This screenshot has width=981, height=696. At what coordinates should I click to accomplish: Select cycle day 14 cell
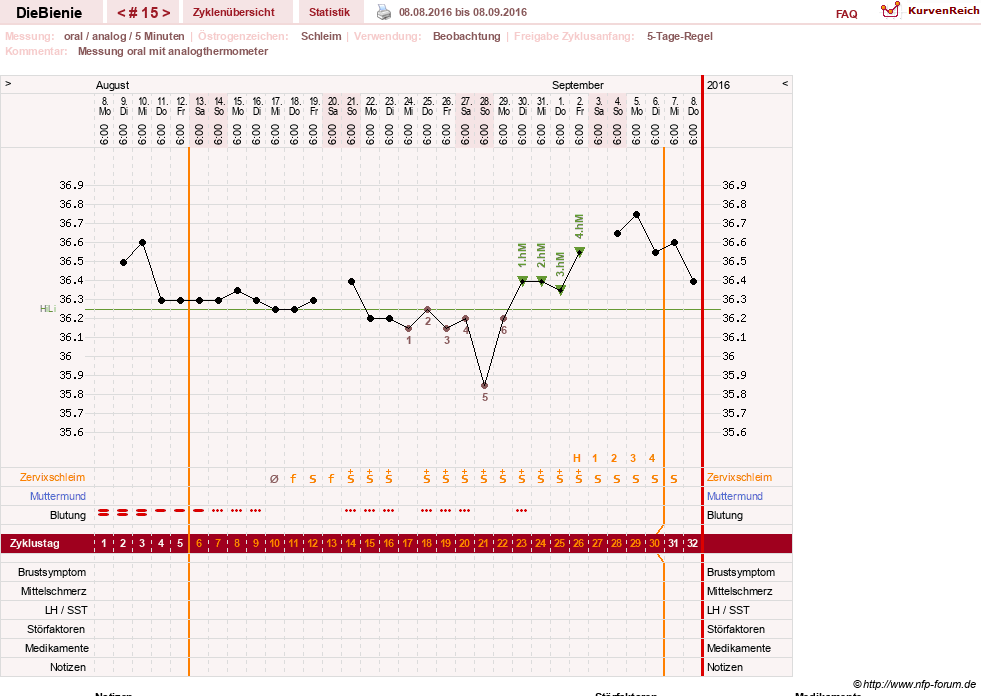point(350,543)
